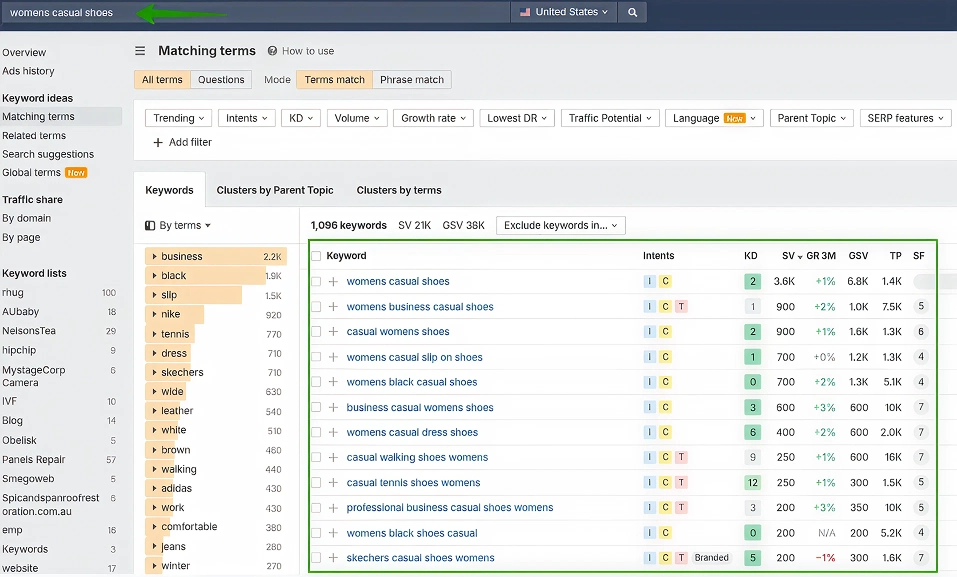
Task: Click the Add filter plus icon
Action: [158, 142]
